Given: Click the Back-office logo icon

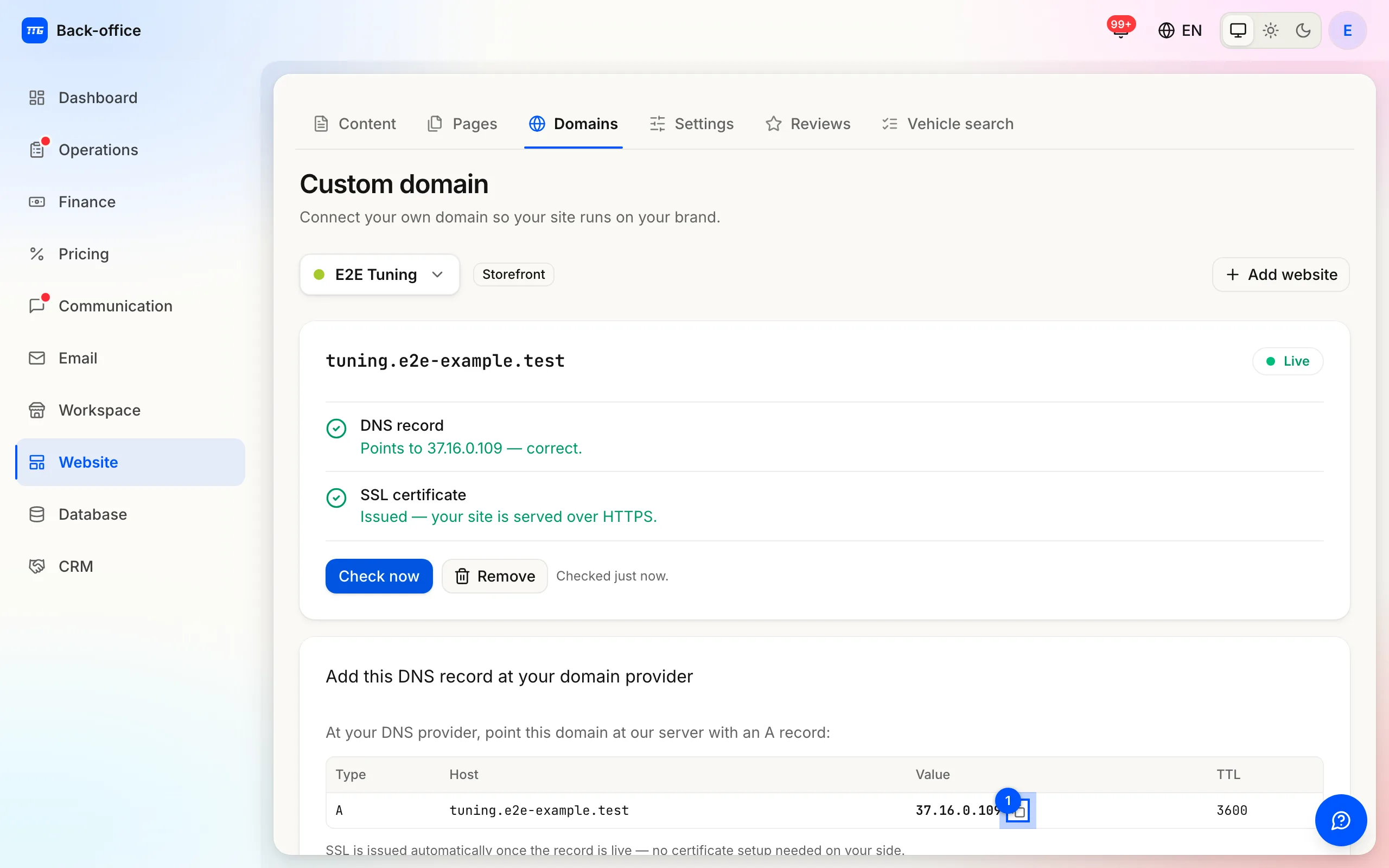Looking at the screenshot, I should pyautogui.click(x=34, y=30).
